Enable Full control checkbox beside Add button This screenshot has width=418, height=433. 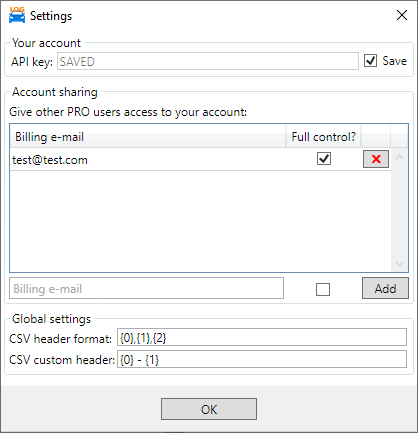pos(323,289)
